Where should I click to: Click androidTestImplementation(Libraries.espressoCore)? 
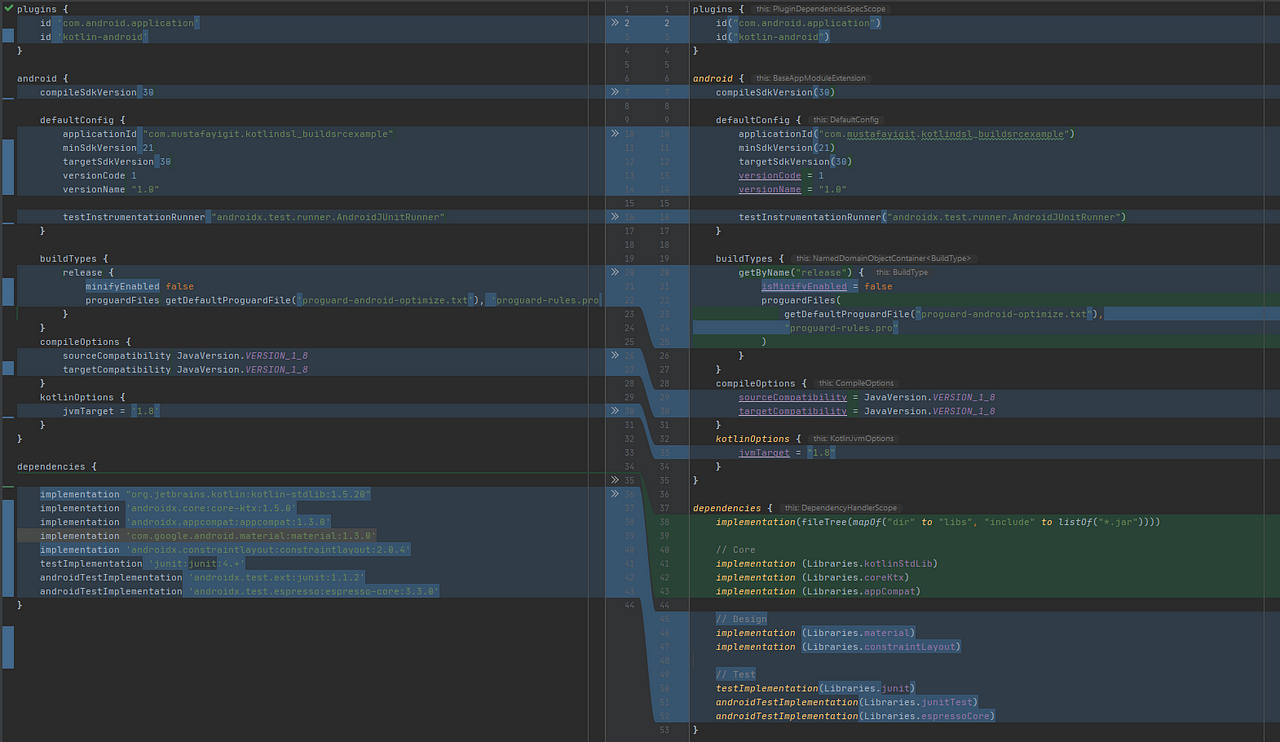click(x=856, y=716)
